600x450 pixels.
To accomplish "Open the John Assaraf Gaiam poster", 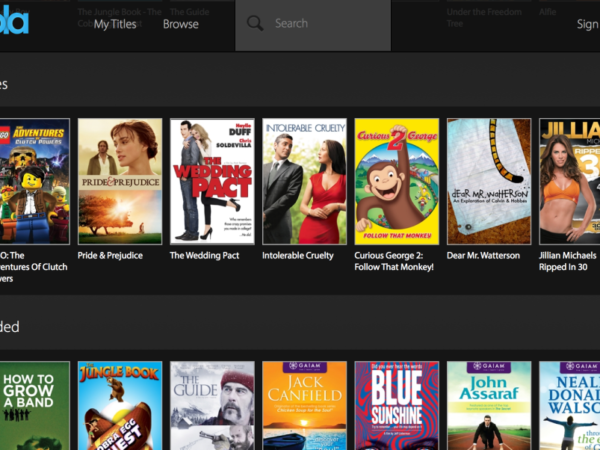I will [x=489, y=406].
